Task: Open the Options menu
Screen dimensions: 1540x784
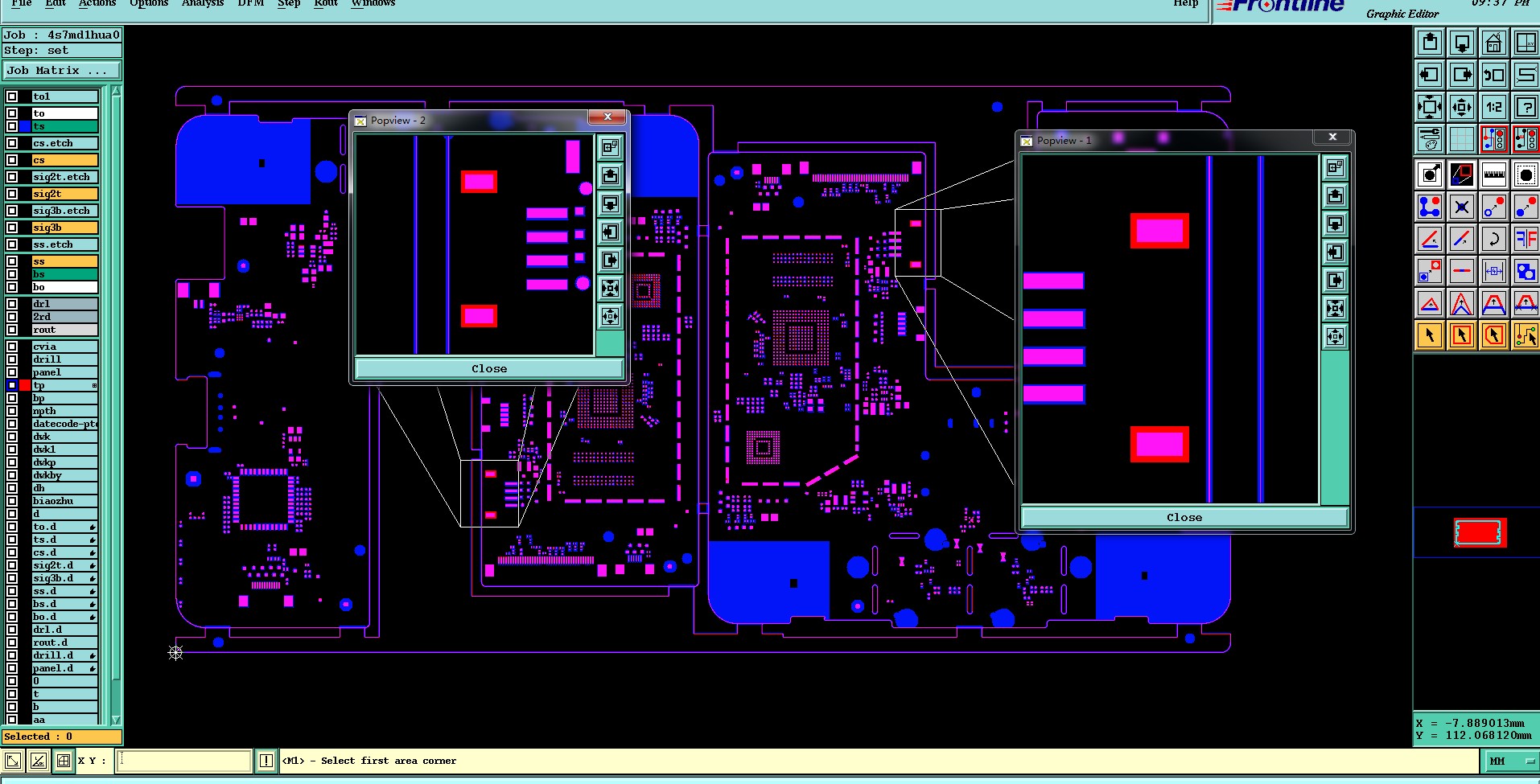Action: 149,3
